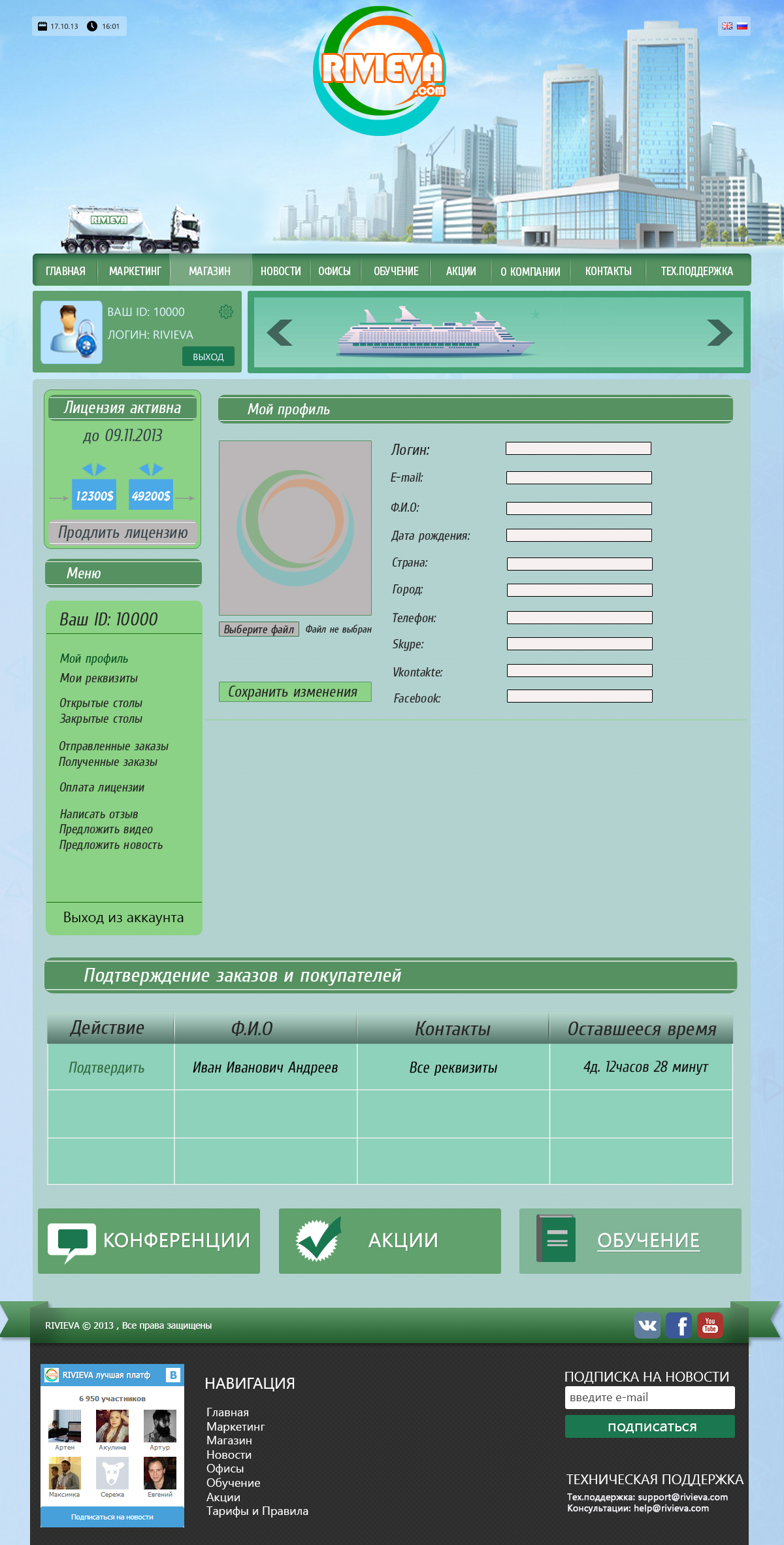784x1545 pixels.
Task: Click blue arrows above 49200$
Action: click(151, 469)
